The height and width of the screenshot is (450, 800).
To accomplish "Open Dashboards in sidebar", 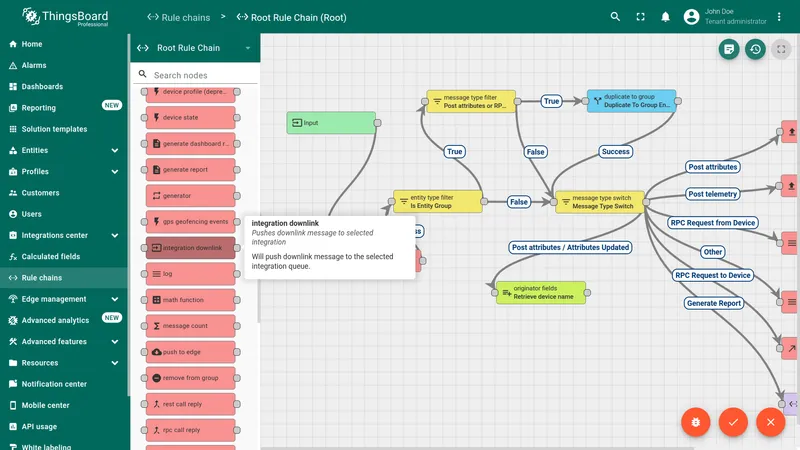I will [x=64, y=87].
